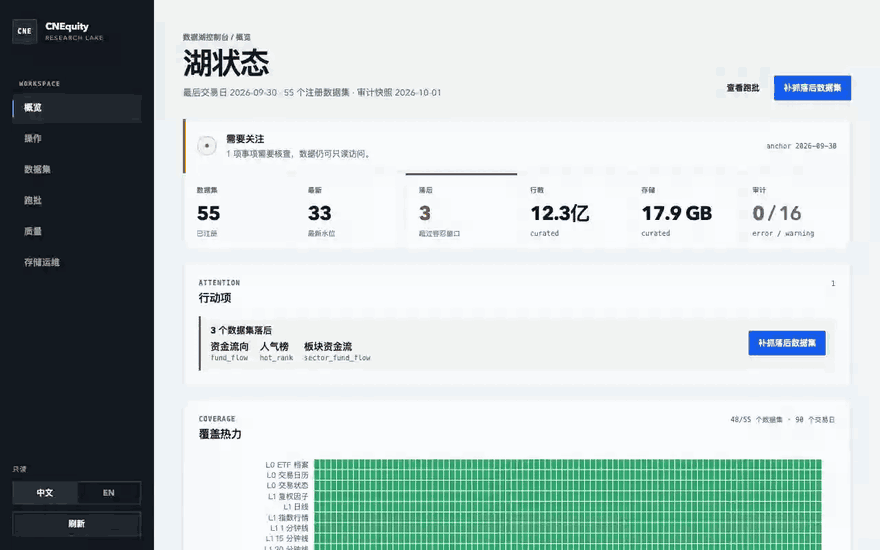Click the anchor 2026-09-30 label
The image size is (880, 550).
801,146
